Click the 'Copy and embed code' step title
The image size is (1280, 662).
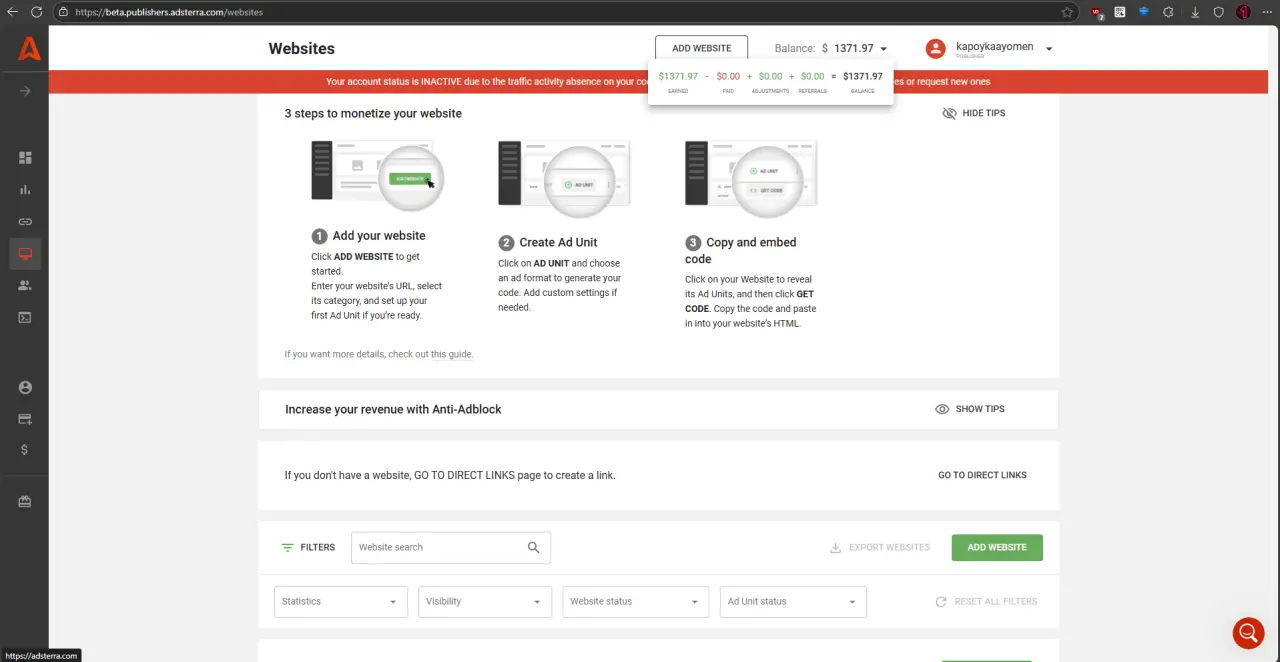(x=741, y=250)
